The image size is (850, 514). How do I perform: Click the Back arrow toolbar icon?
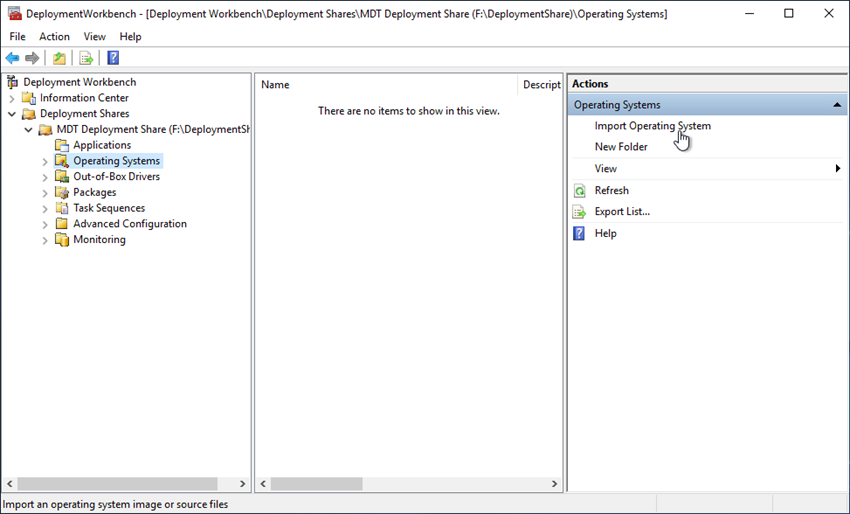point(12,58)
